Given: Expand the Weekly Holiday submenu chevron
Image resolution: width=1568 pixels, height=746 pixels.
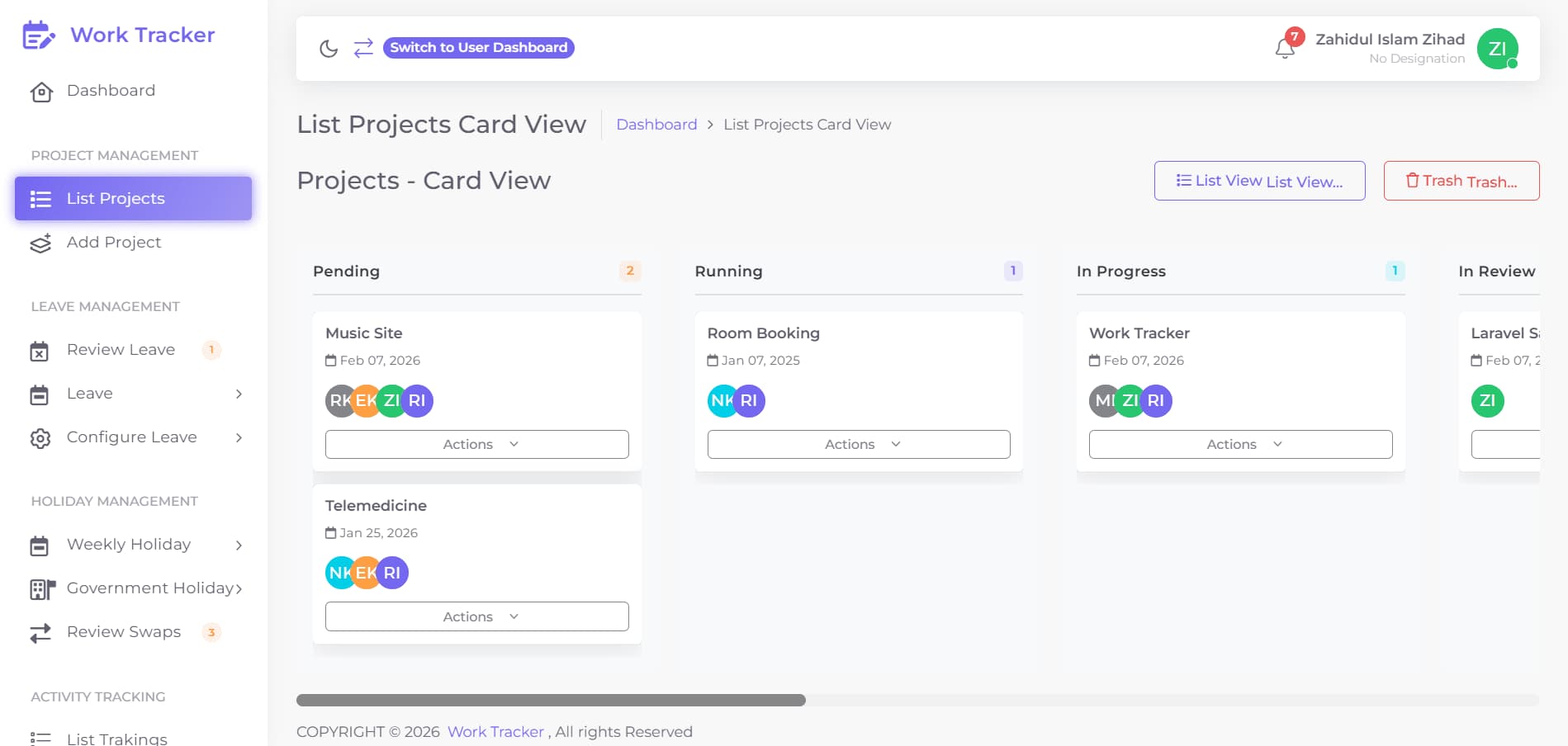Looking at the screenshot, I should (x=239, y=545).
